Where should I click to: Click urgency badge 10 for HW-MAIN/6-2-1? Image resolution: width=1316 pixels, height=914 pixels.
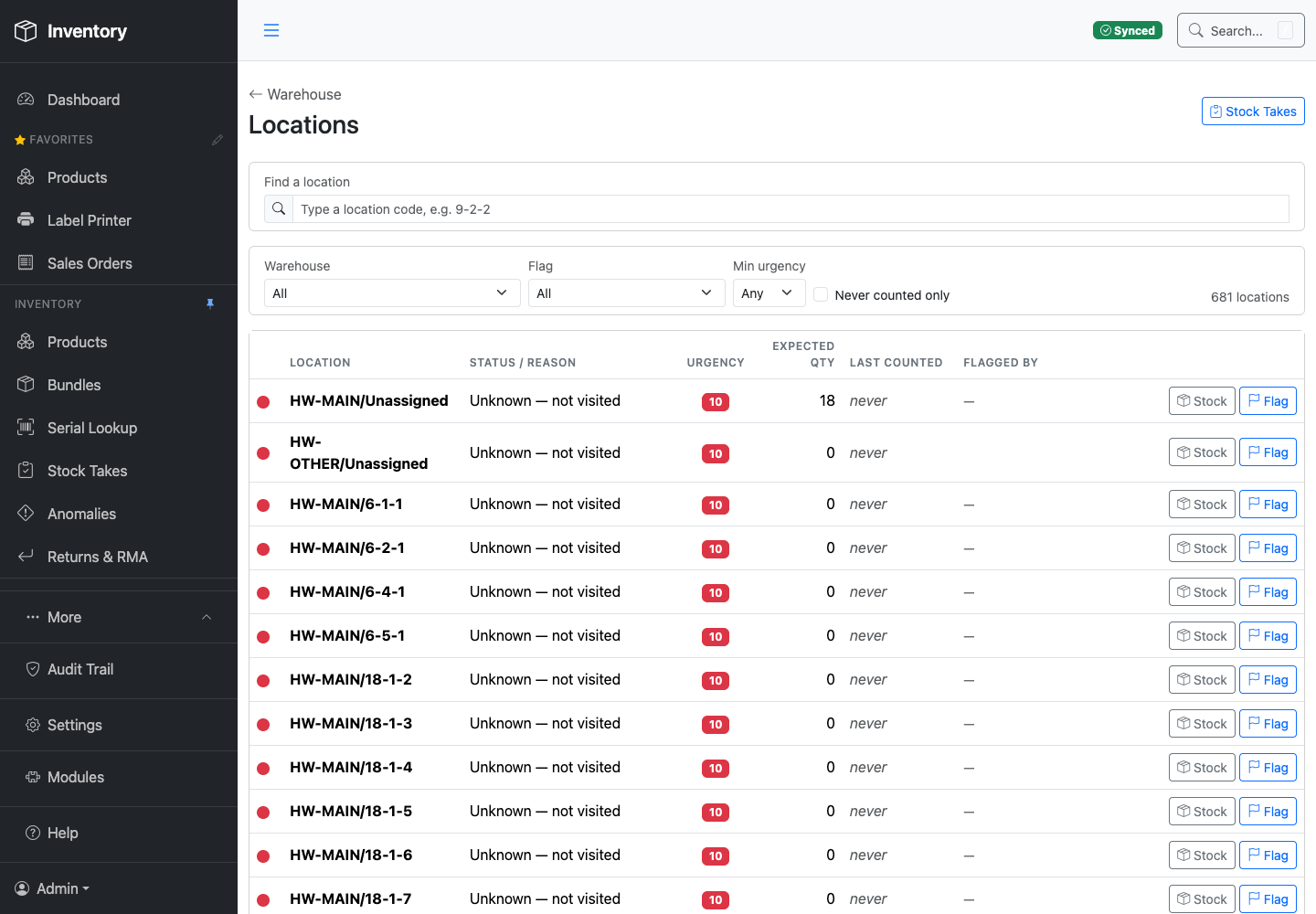tap(716, 548)
